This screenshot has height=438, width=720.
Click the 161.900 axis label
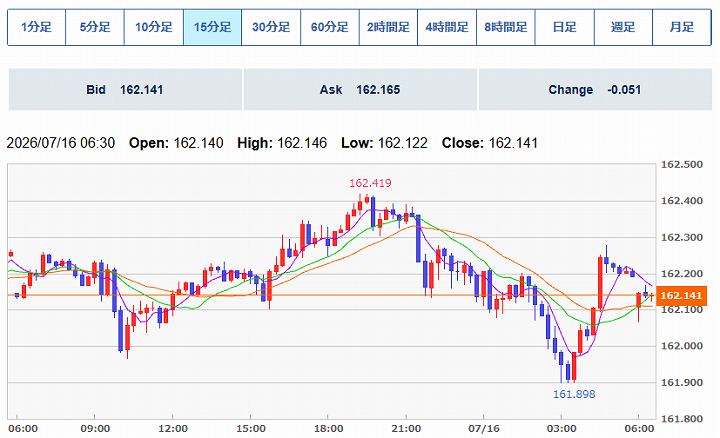pyautogui.click(x=681, y=382)
